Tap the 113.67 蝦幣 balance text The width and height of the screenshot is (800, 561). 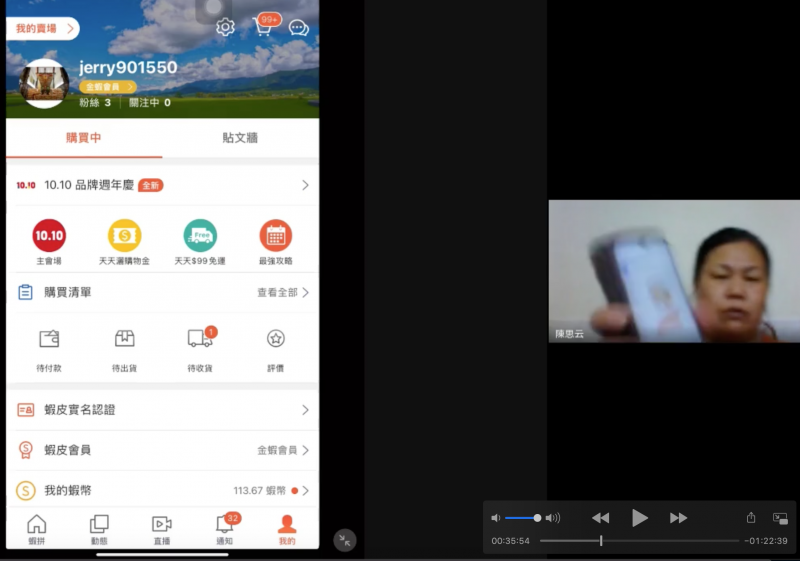coord(259,491)
